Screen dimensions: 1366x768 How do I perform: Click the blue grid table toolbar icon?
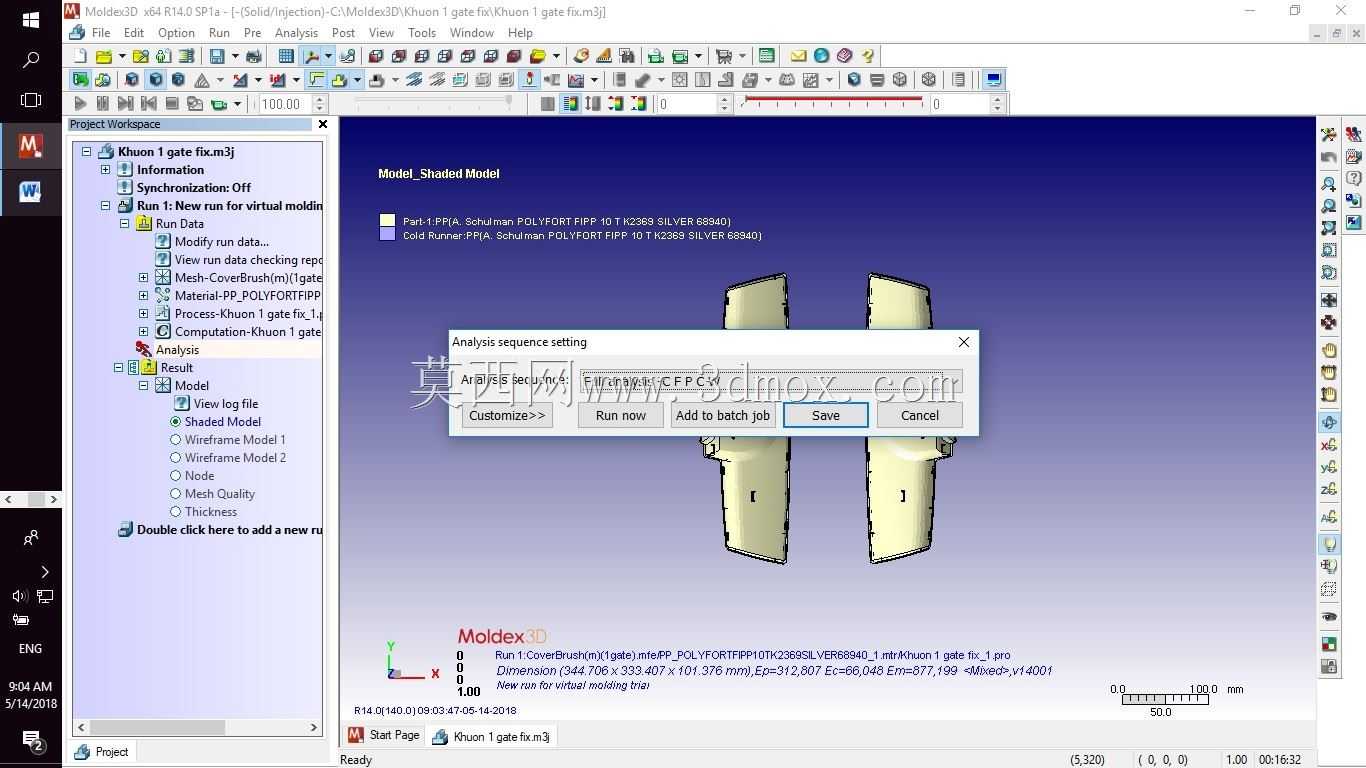pyautogui.click(x=286, y=56)
